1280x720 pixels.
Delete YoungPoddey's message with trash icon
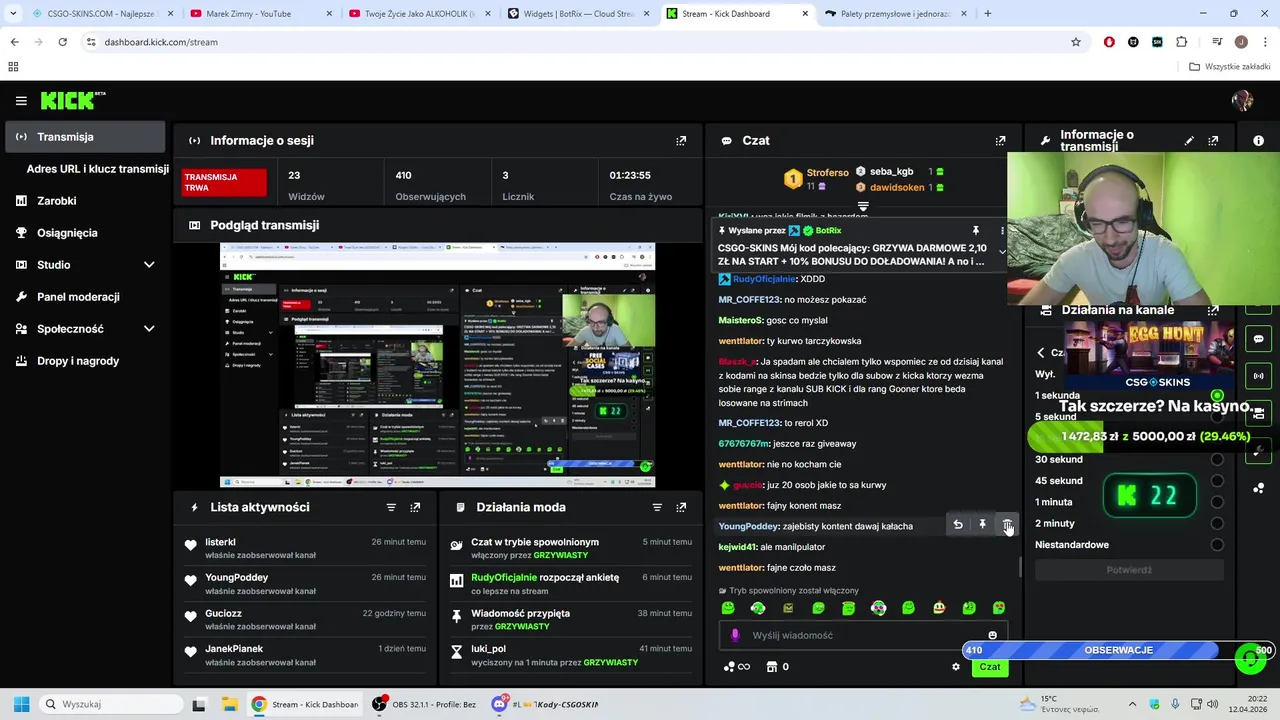[1007, 525]
